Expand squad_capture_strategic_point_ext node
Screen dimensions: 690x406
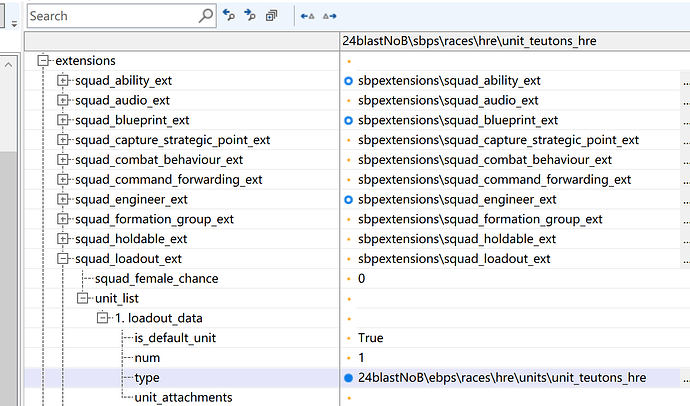click(x=63, y=140)
